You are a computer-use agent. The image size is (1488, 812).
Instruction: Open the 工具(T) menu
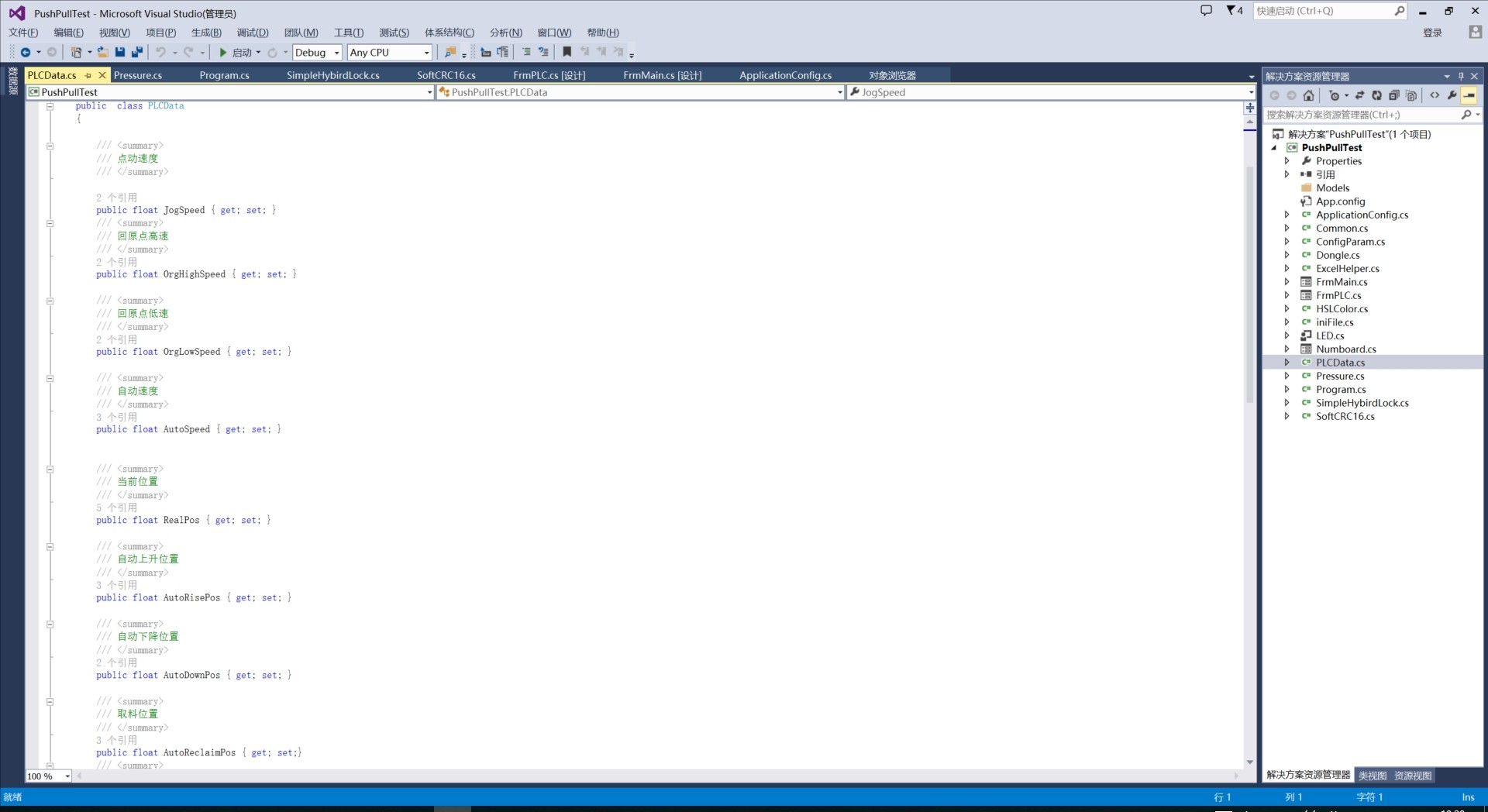point(349,33)
